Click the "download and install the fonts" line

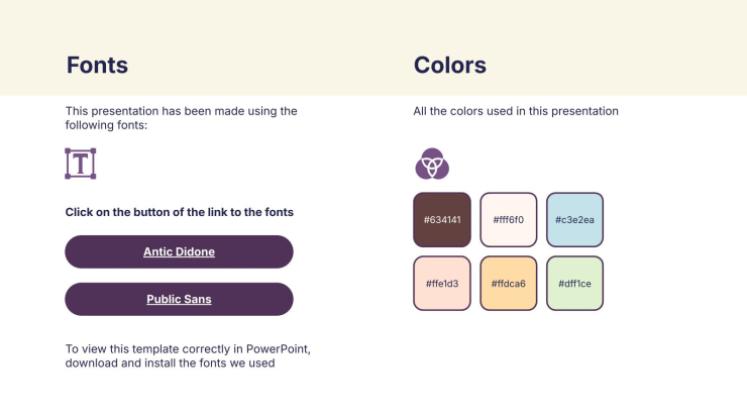(170, 363)
